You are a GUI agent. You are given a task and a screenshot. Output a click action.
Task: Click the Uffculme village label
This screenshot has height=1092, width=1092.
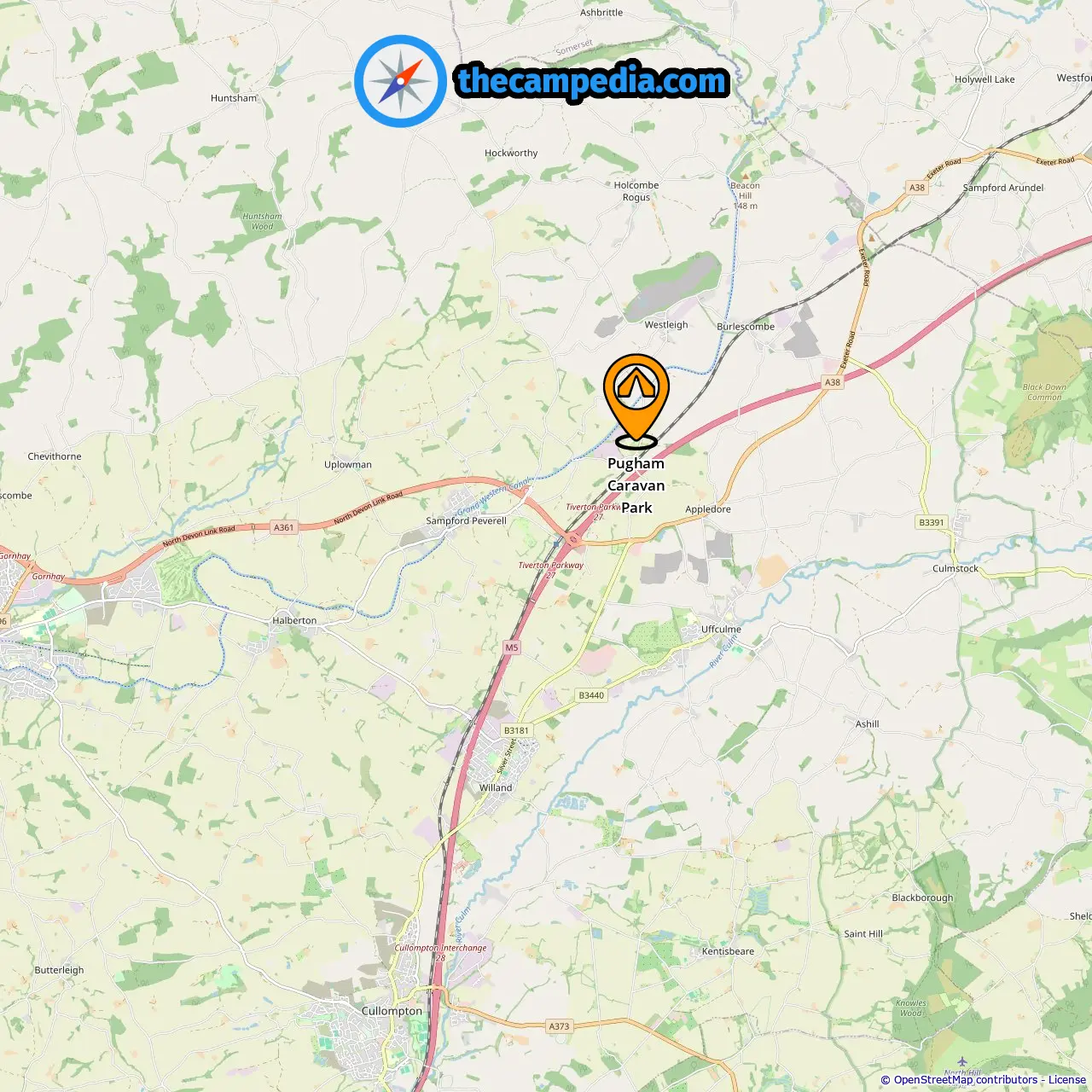pyautogui.click(x=721, y=630)
